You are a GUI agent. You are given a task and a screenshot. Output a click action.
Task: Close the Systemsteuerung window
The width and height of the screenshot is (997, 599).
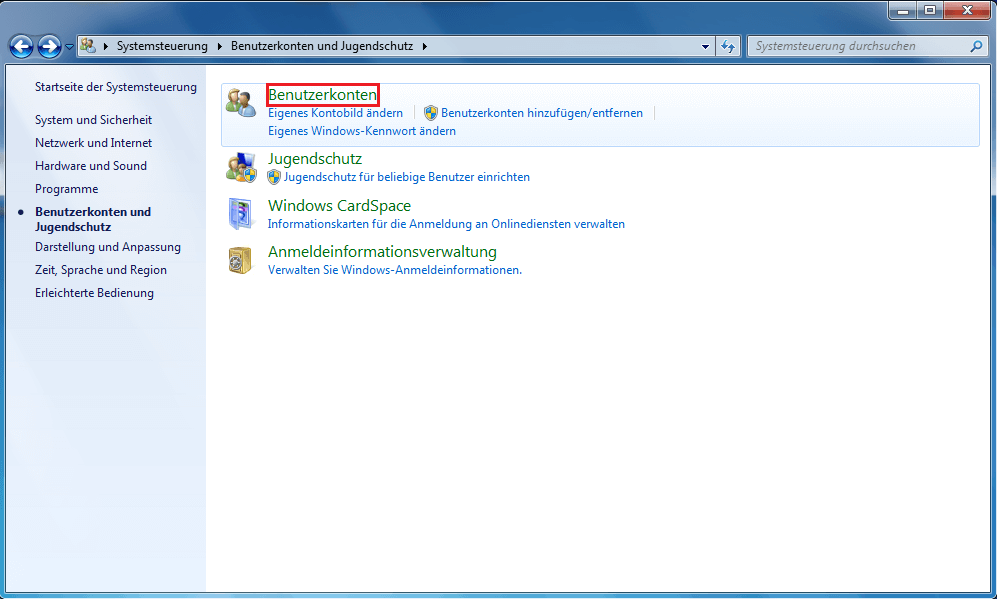(x=967, y=11)
